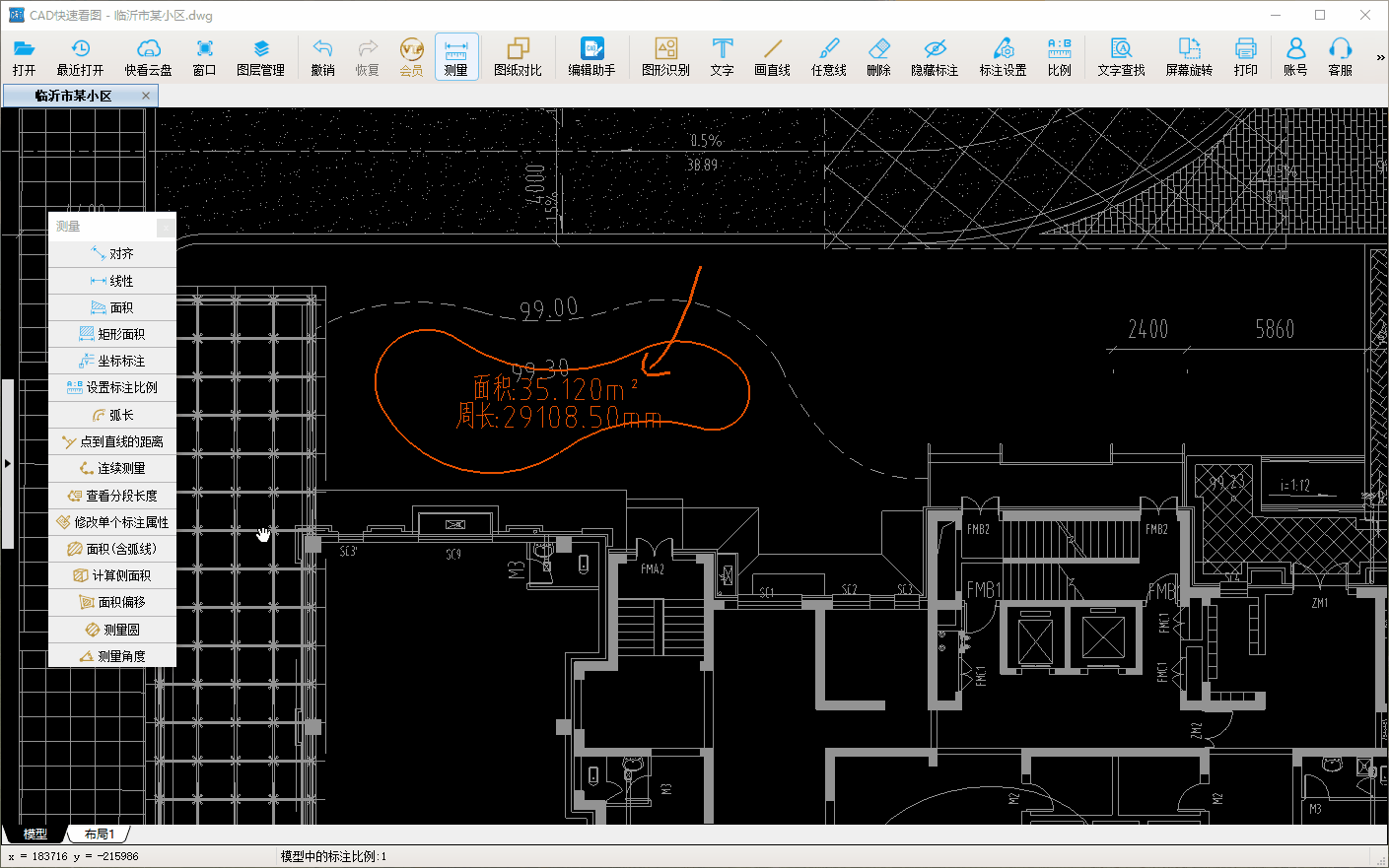Launch 图纸对比 drawing compare tool
Screen dimensions: 1389x868
tap(518, 49)
